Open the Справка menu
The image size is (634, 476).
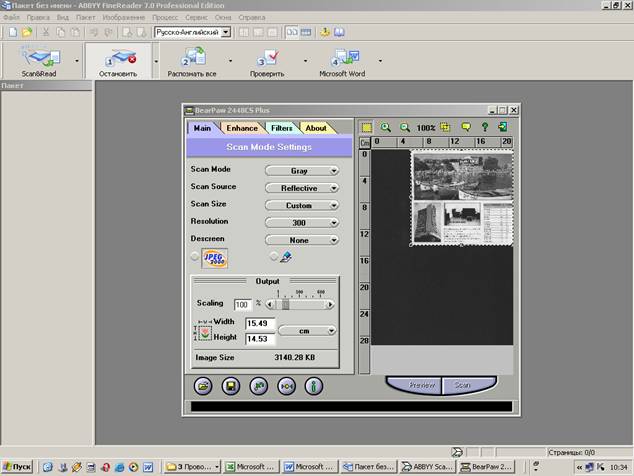pos(252,17)
